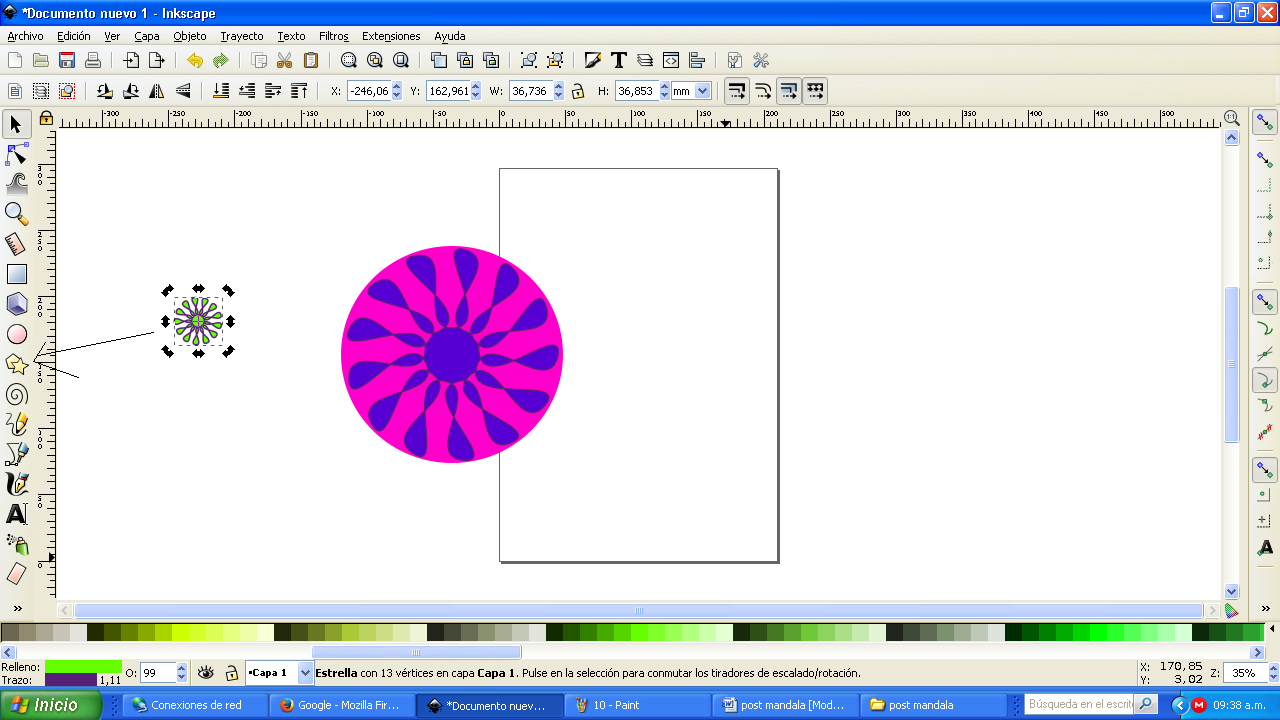The width and height of the screenshot is (1280, 720).
Task: Select the Spiral tool
Action: (16, 395)
